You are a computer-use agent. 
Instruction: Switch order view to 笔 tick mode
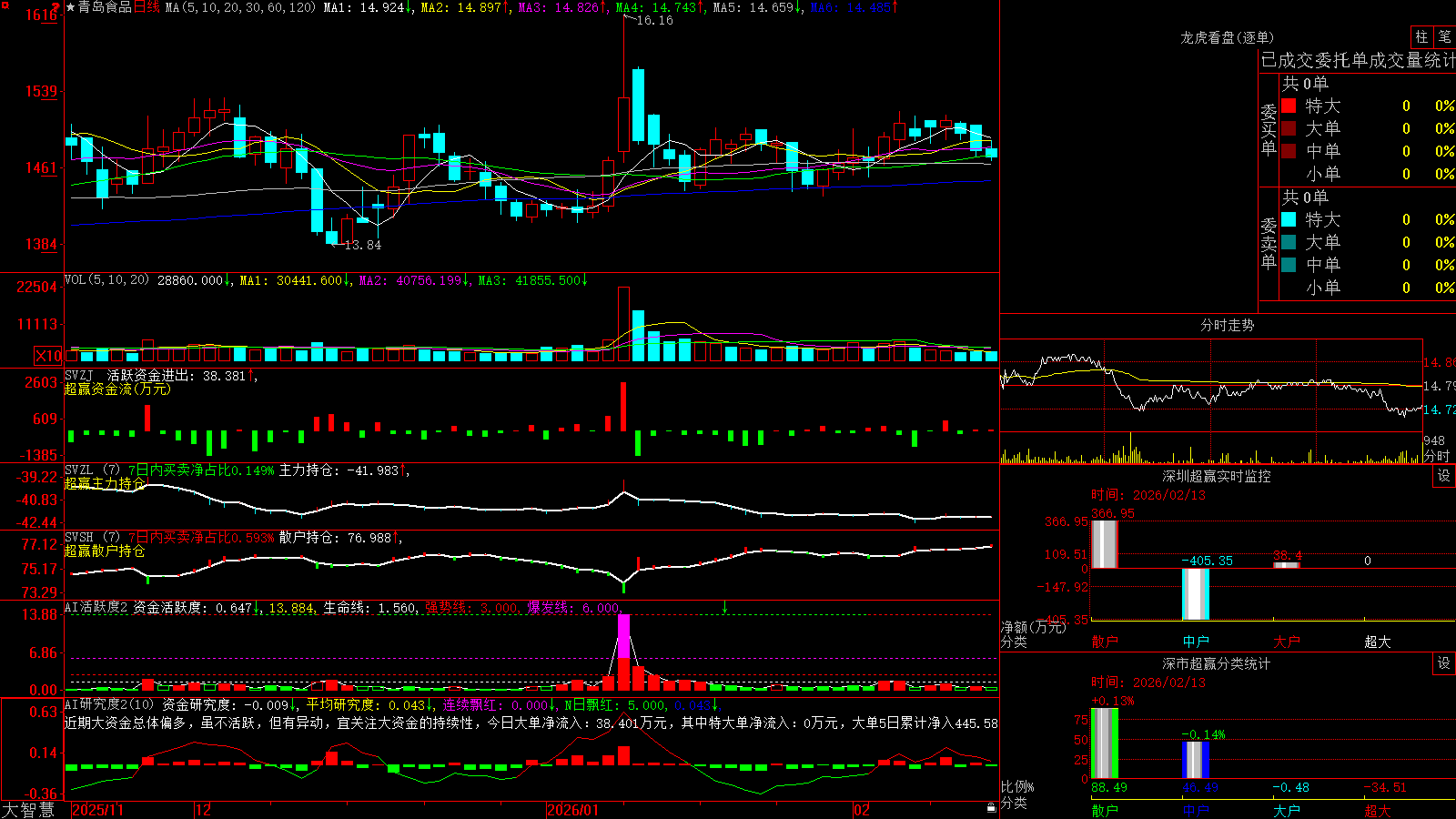tap(1444, 36)
